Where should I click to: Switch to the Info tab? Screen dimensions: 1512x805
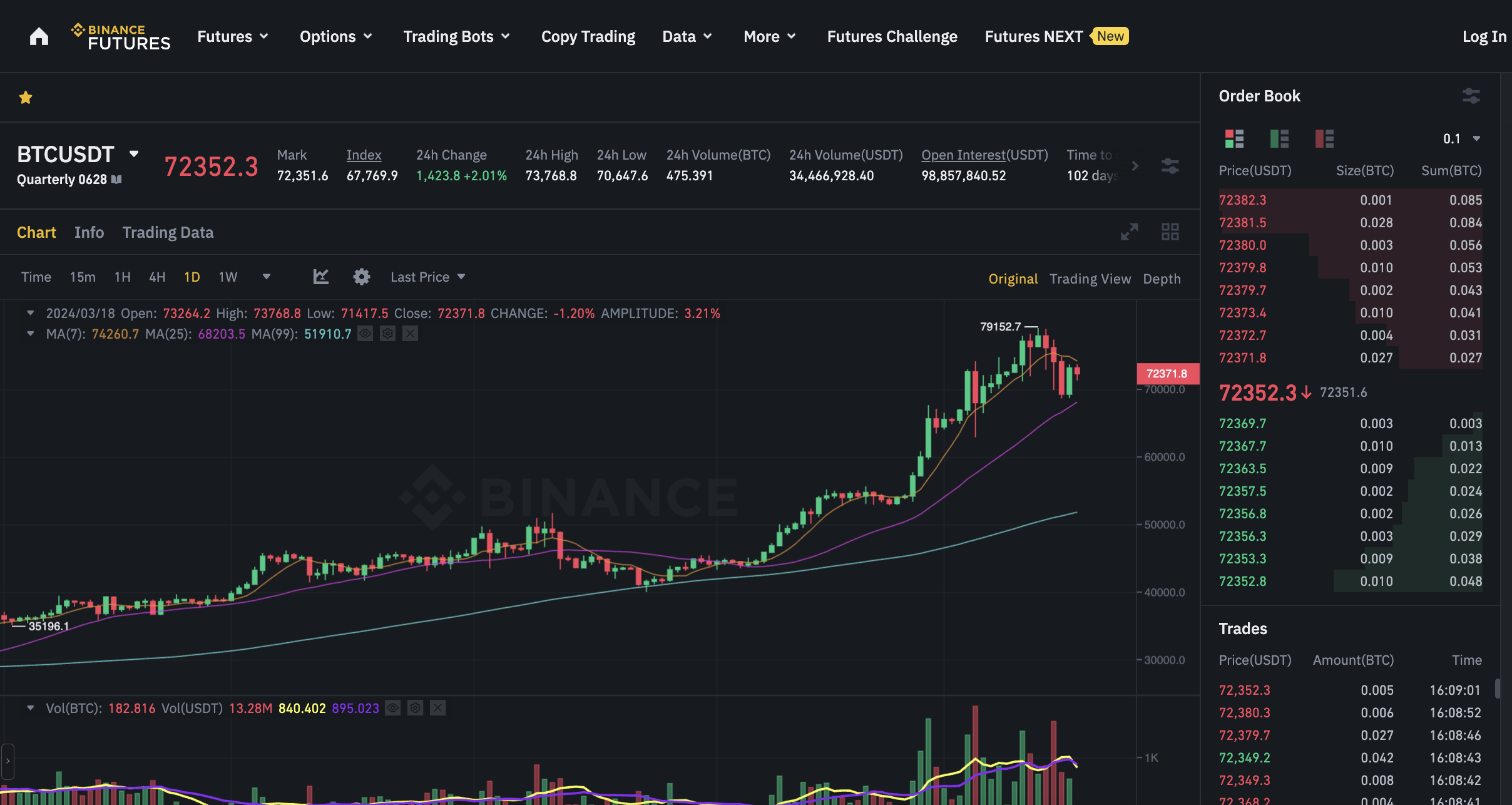[x=89, y=232]
